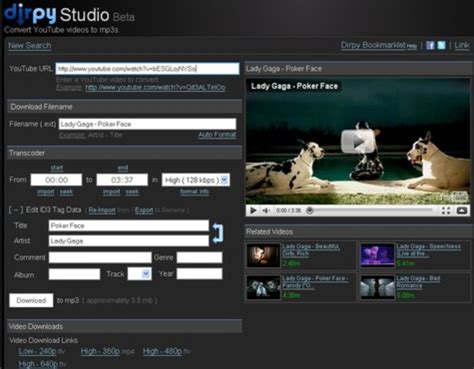Click the Download Filename section header

[125, 107]
